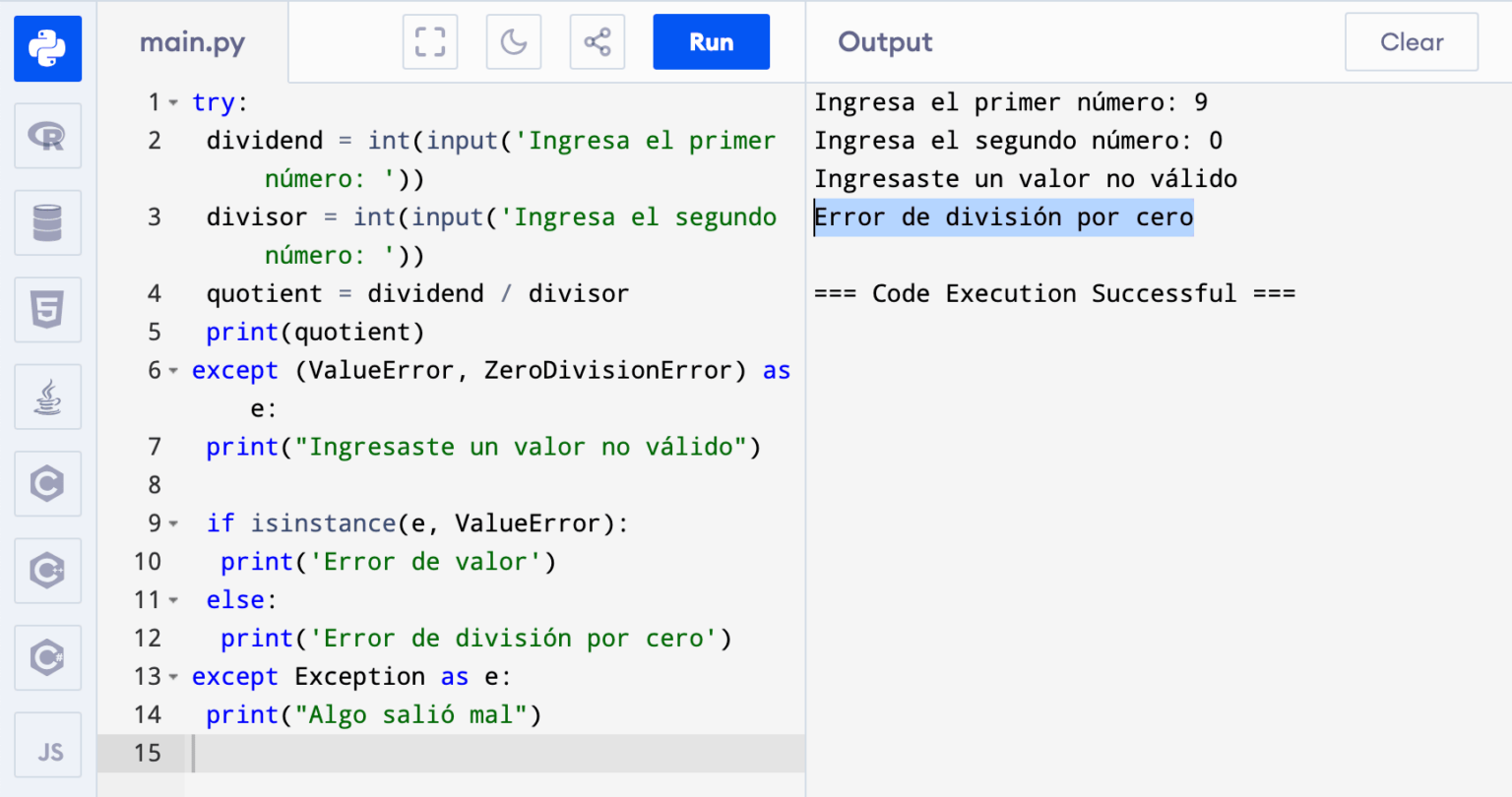Select the Python language icon
This screenshot has width=1512, height=797.
pos(47,47)
